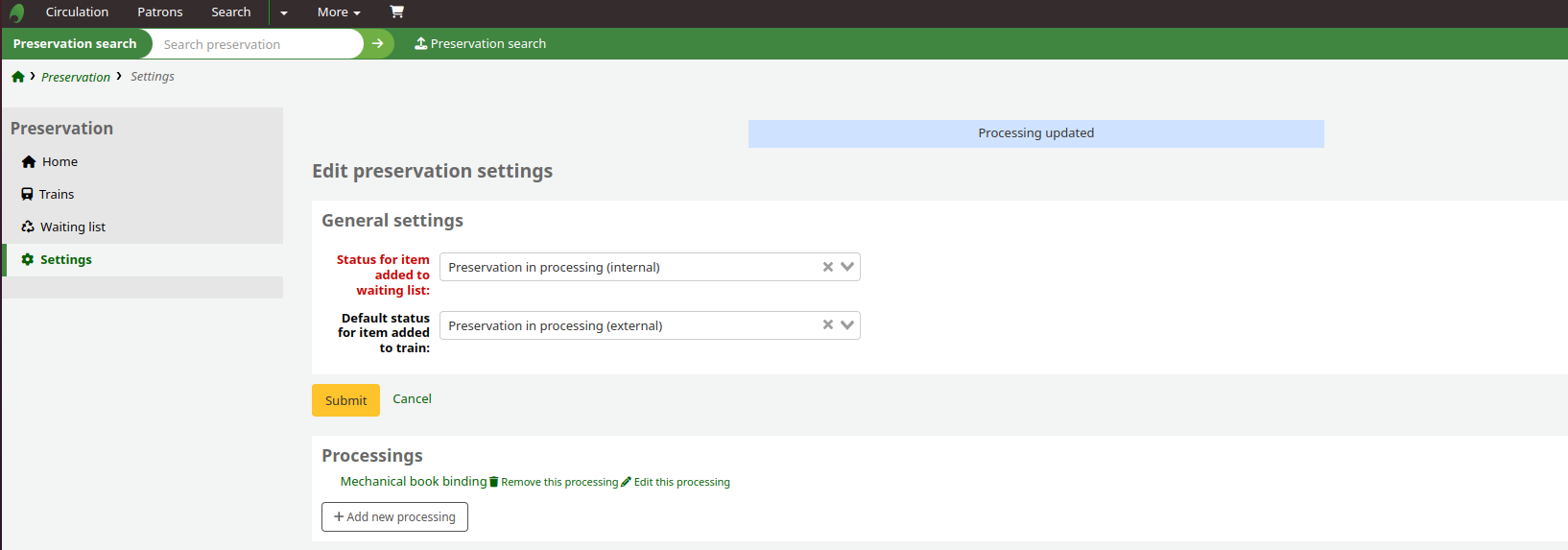Image resolution: width=1568 pixels, height=550 pixels.
Task: Open the Circulation menu
Action: tap(77, 12)
